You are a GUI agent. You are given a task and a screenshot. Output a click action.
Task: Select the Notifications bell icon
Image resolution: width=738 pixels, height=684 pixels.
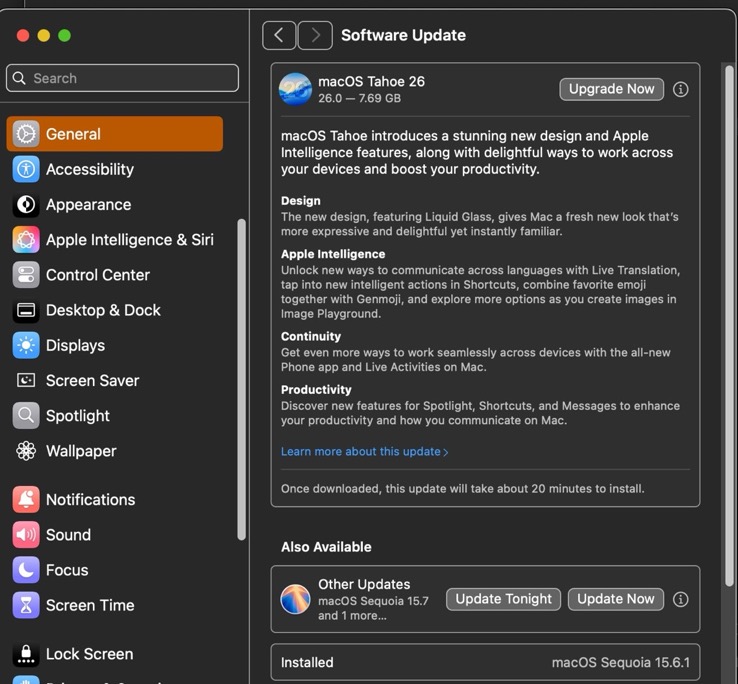coord(26,499)
